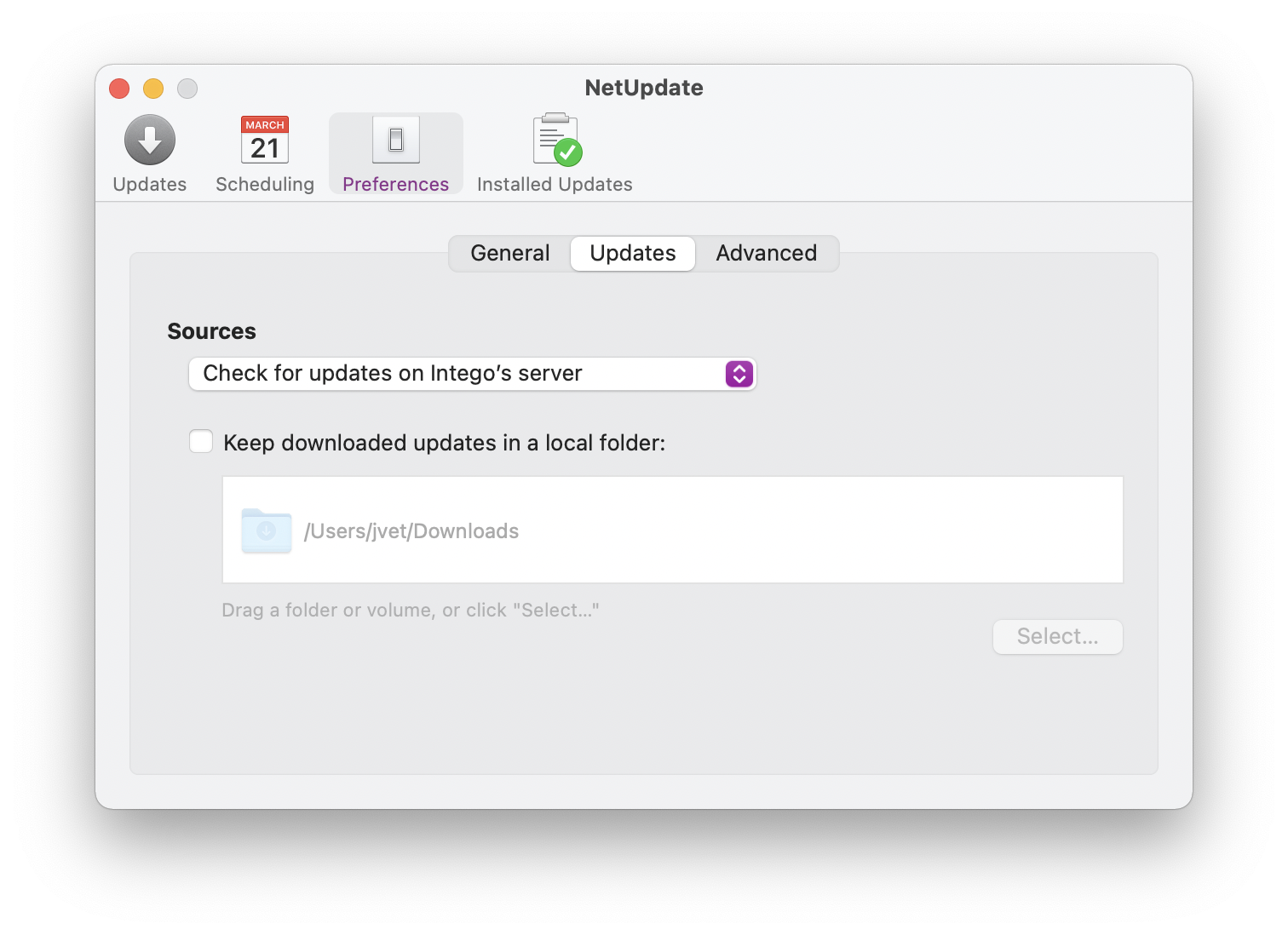1288x935 pixels.
Task: Open the Installed Updates clipboard icon
Action: pyautogui.click(x=557, y=140)
